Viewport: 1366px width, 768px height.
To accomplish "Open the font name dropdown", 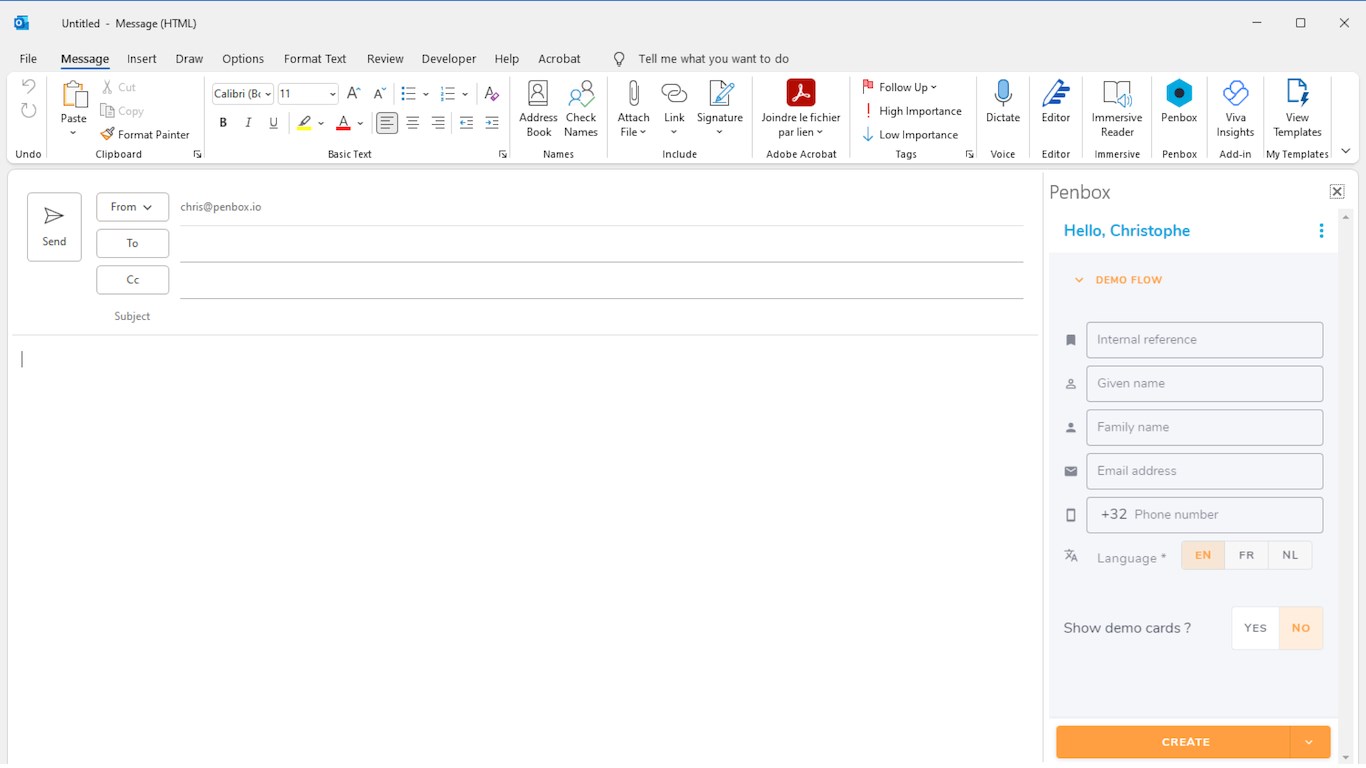I will pos(268,94).
